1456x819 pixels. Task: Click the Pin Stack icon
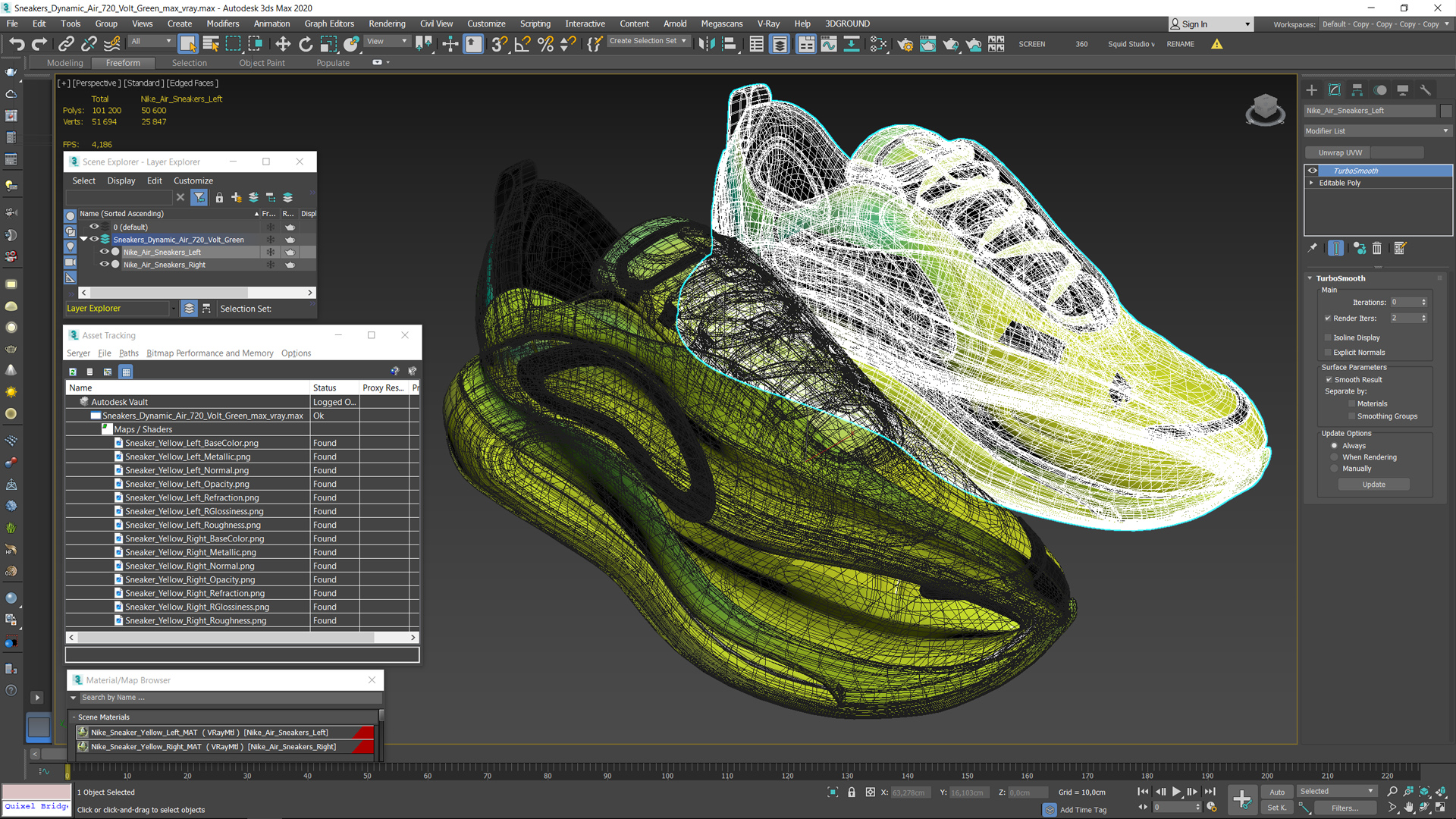click(x=1313, y=248)
